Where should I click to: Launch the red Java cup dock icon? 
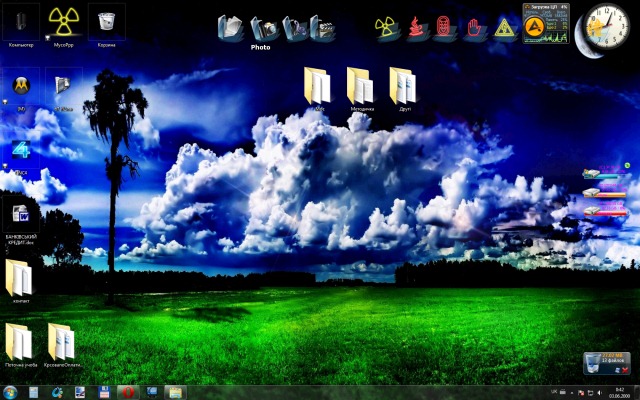pyautogui.click(x=416, y=29)
